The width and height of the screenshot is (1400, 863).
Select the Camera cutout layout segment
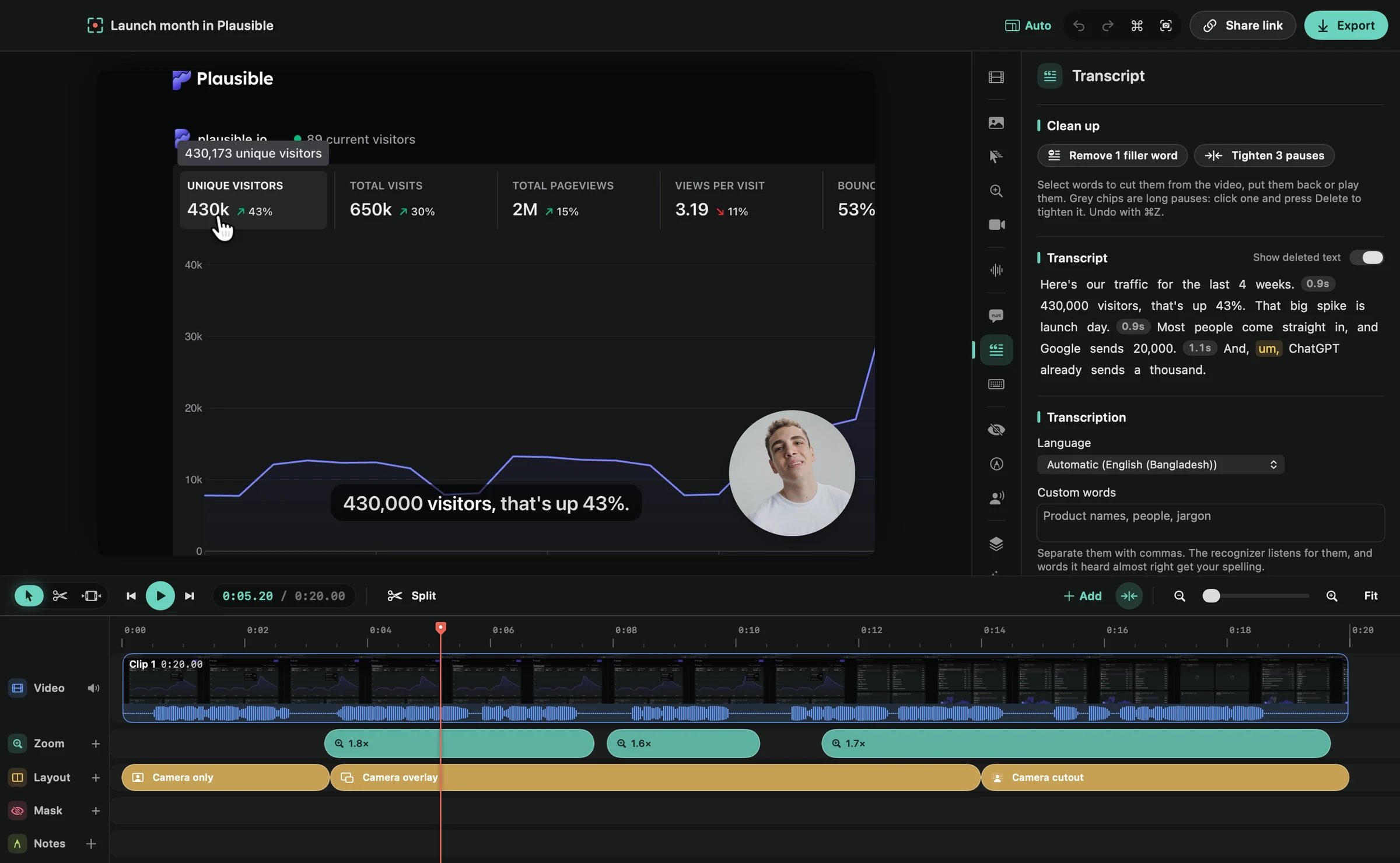tap(1165, 777)
